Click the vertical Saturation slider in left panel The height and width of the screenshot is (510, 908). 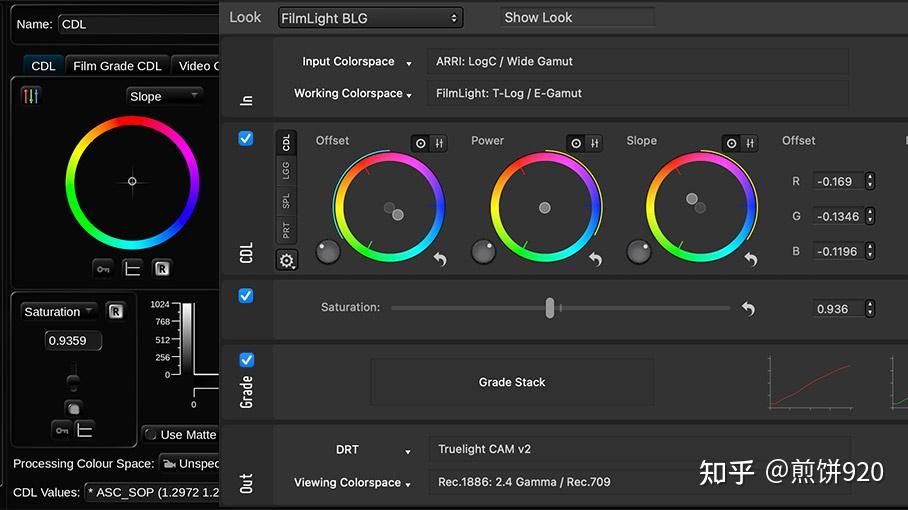[73, 381]
